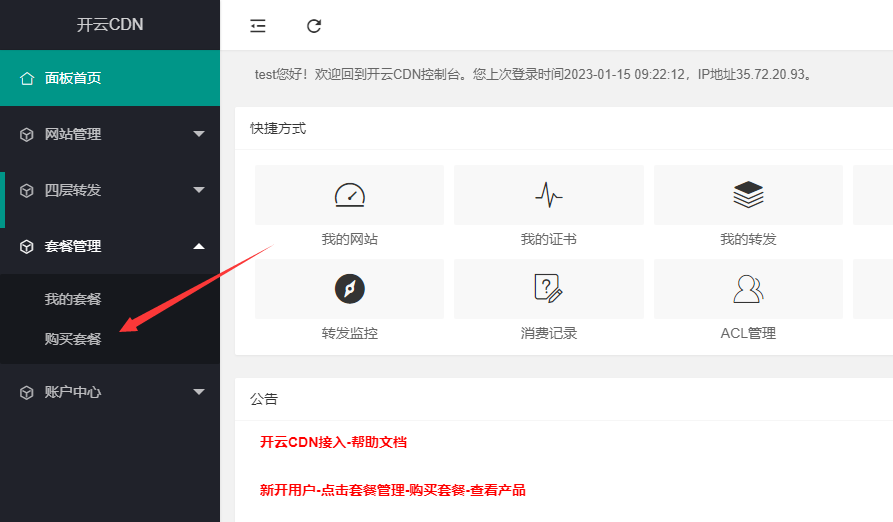Image resolution: width=893 pixels, height=522 pixels.
Task: Open the 我的转发 layers icon shortcut
Action: coord(748,195)
